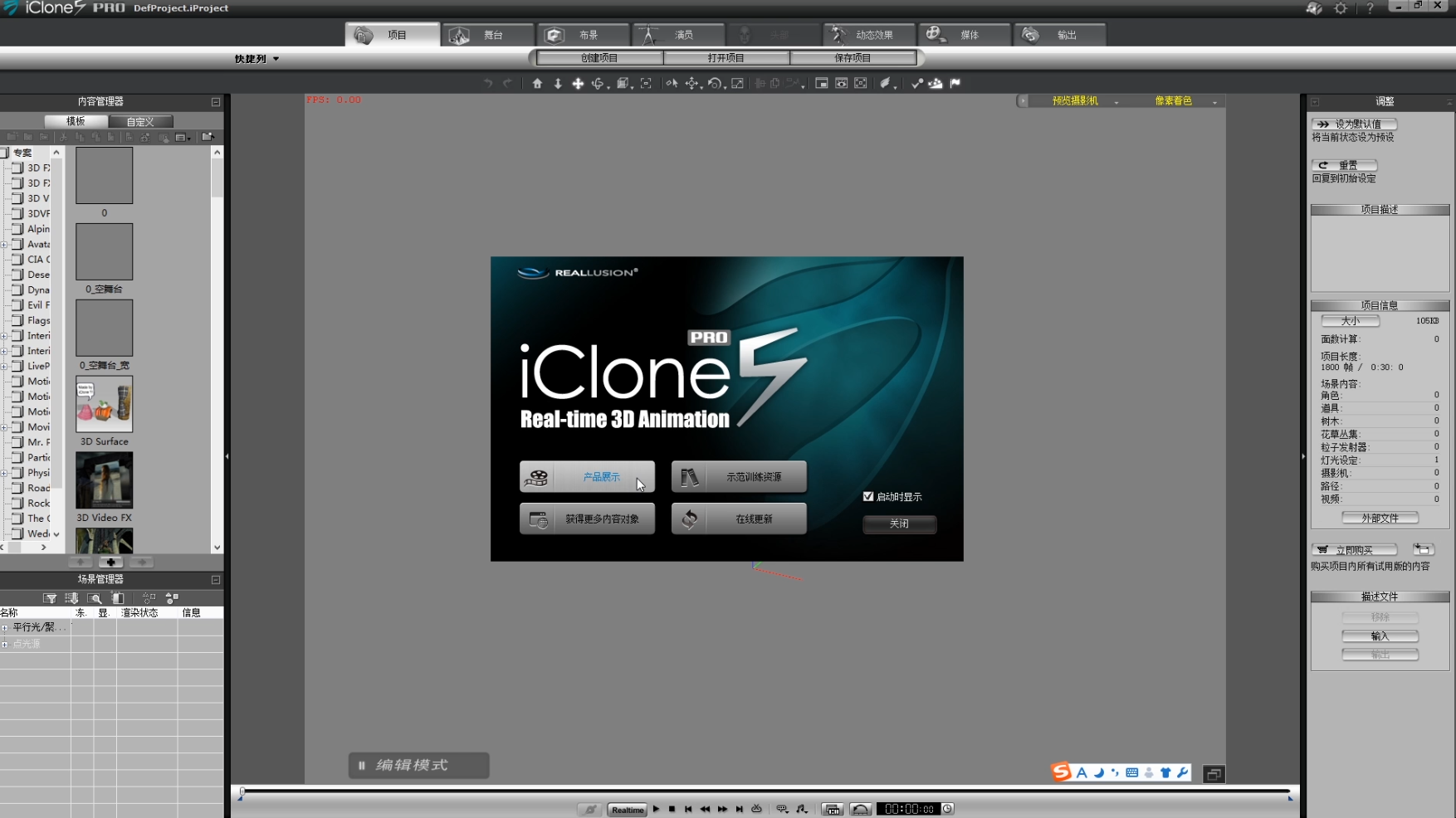1456x818 pixels.
Task: Switch to the 舞台 main tab
Action: pos(487,35)
